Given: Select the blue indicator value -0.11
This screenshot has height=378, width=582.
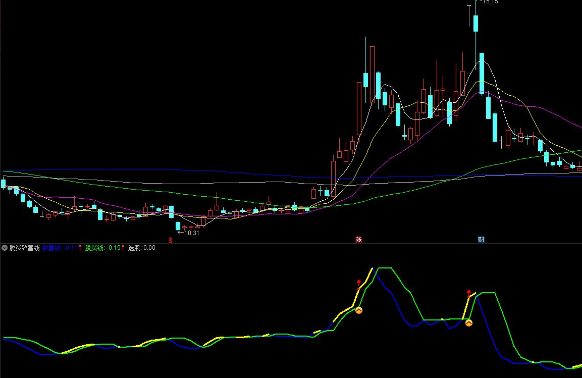Looking at the screenshot, I should tap(71, 248).
